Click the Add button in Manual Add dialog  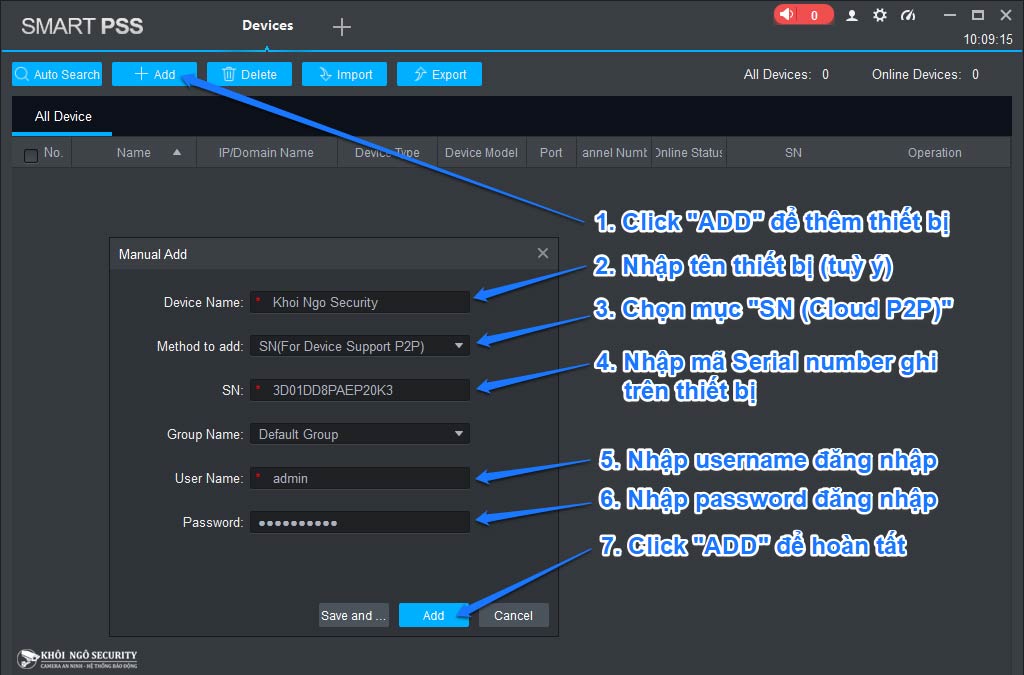(434, 616)
